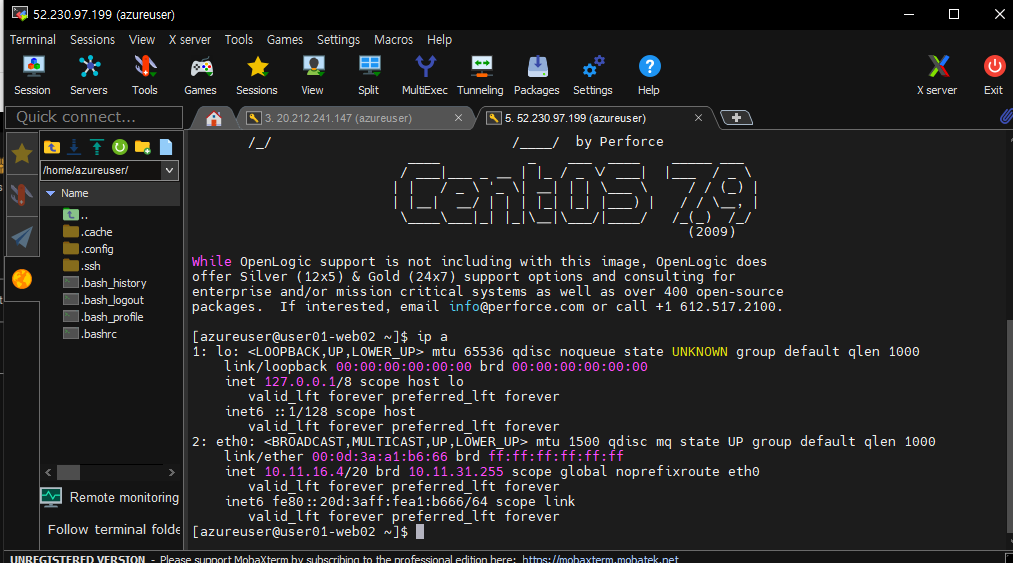This screenshot has width=1013, height=563.
Task: Open the Sftp sidebar tab with globe icon
Action: [22, 279]
